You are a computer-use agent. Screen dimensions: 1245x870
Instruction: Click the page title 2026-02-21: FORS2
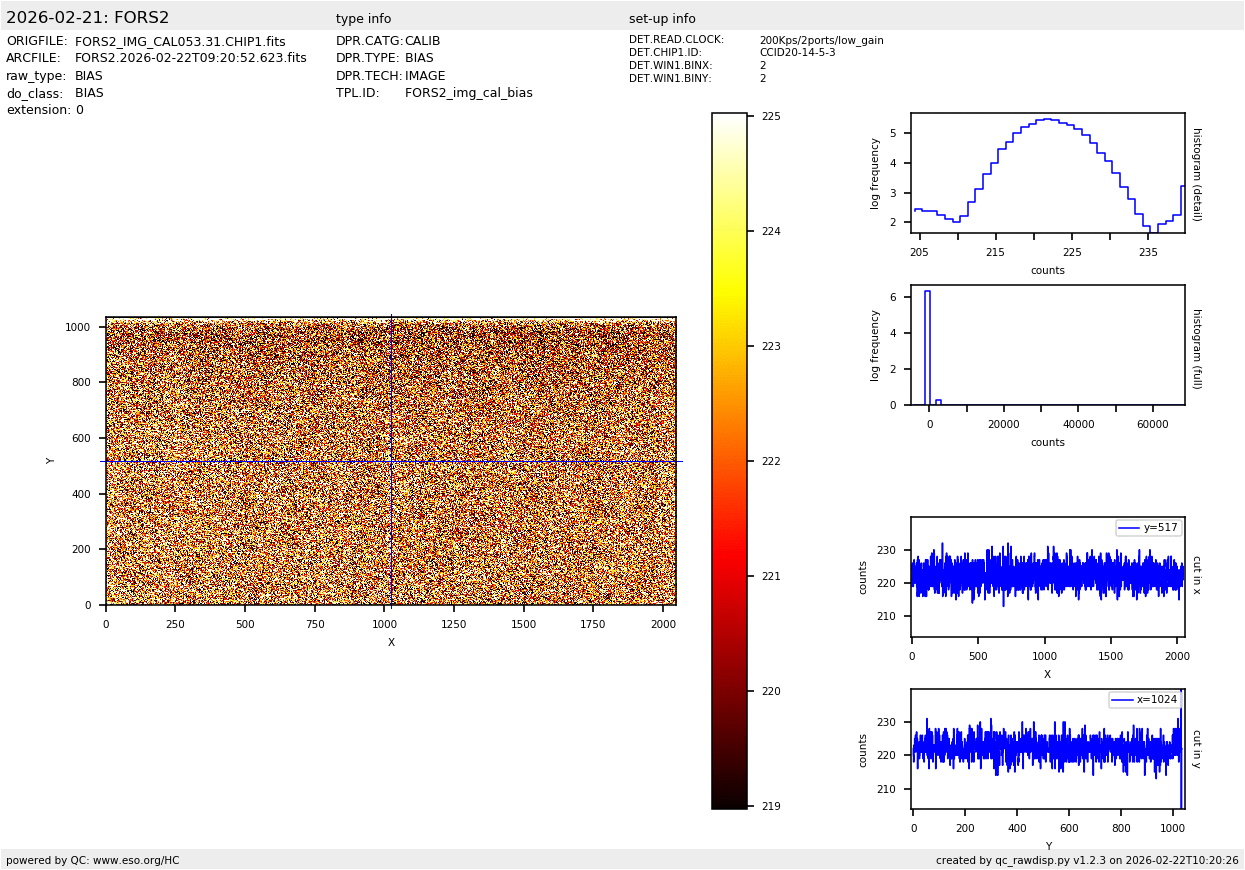click(x=88, y=18)
